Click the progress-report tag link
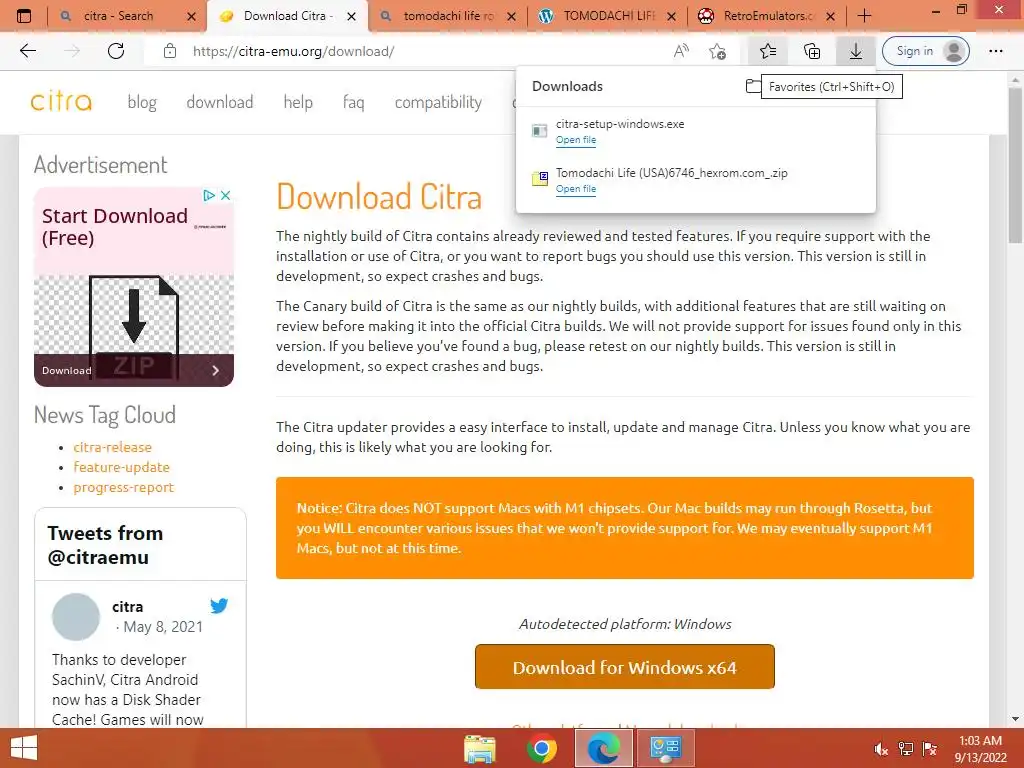This screenshot has height=768, width=1024. point(123,487)
